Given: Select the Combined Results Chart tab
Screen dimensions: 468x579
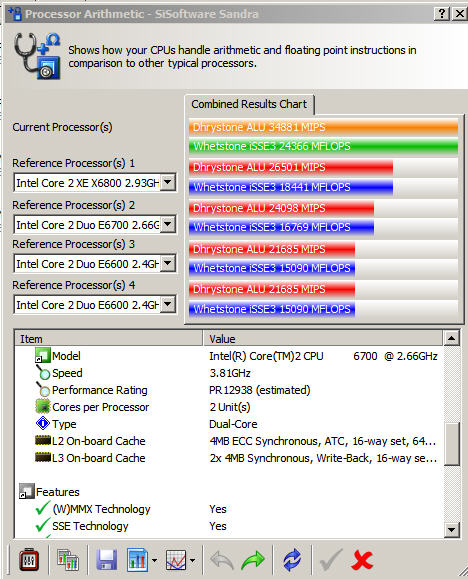Looking at the screenshot, I should pyautogui.click(x=249, y=104).
